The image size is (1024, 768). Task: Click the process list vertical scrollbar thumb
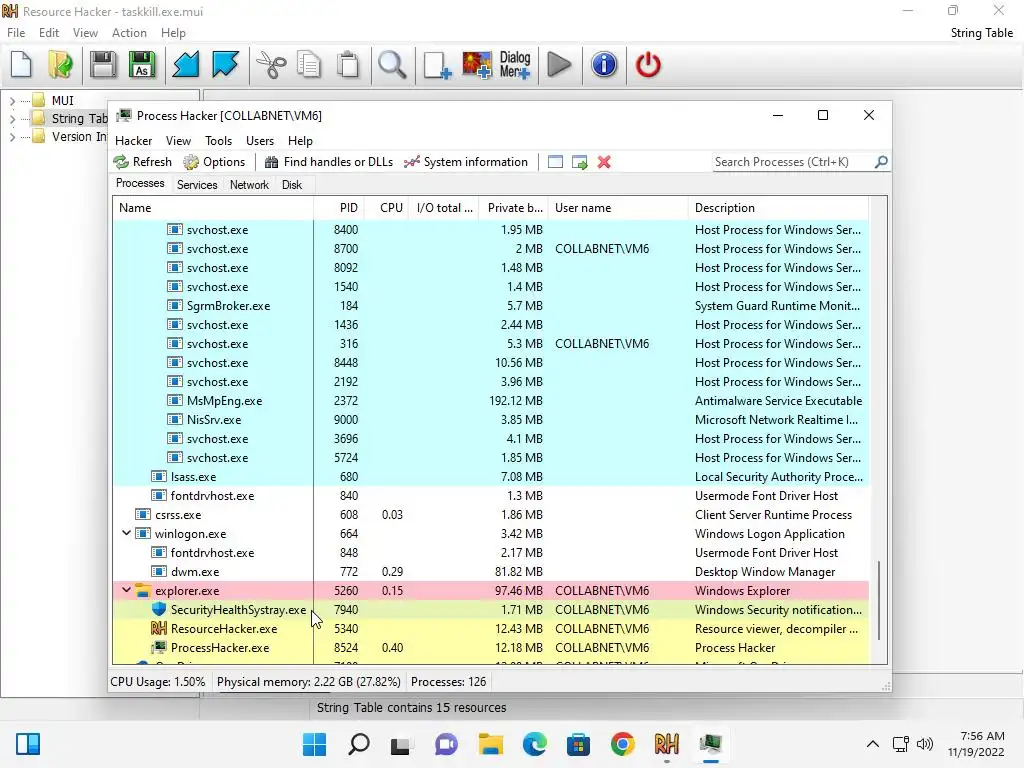[x=878, y=600]
